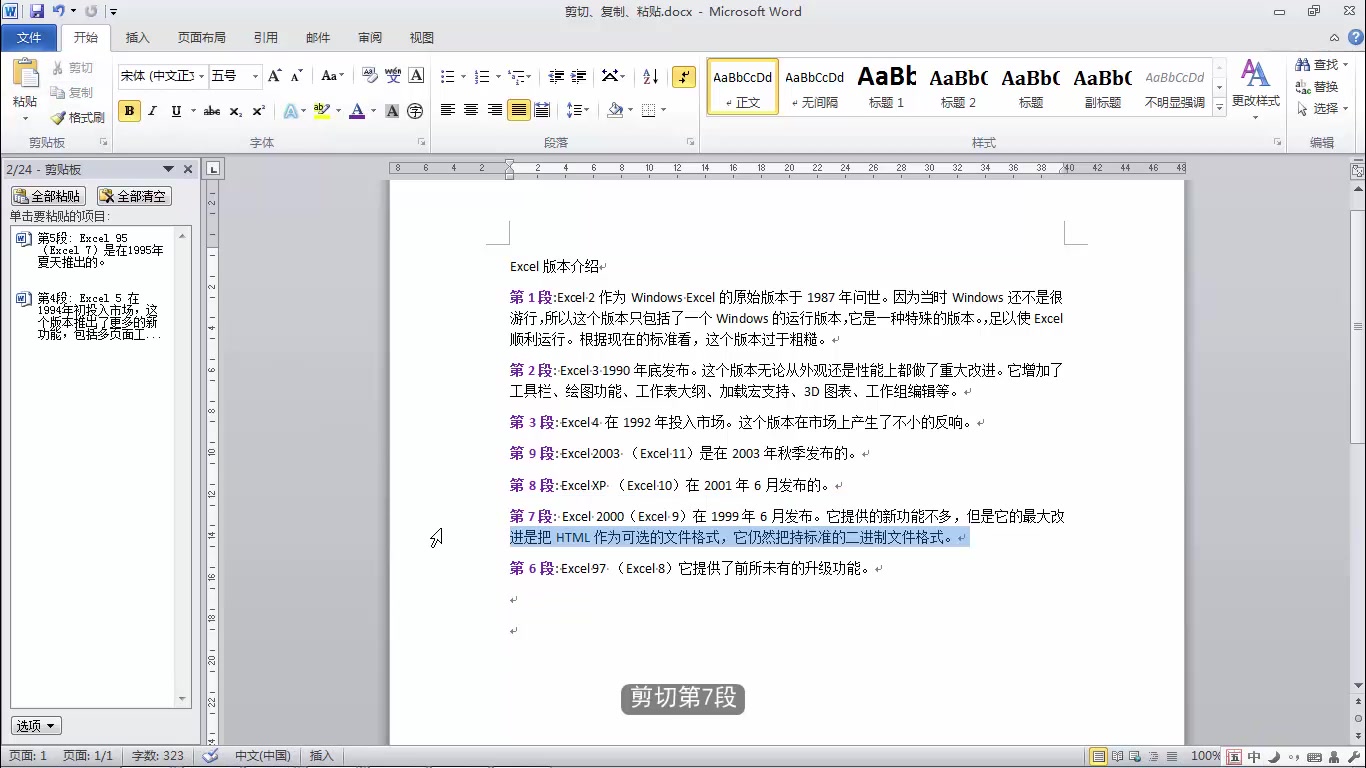Image resolution: width=1366 pixels, height=768 pixels.
Task: Open the Select (选择) dropdown
Action: pyautogui.click(x=1321, y=108)
